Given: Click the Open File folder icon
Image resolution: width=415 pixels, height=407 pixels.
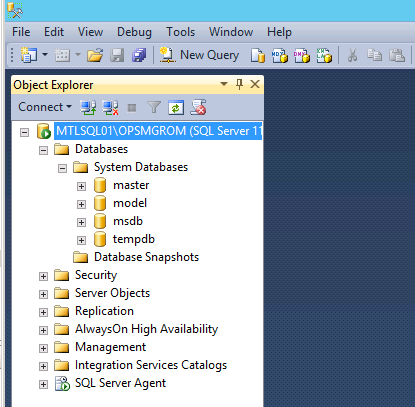Looking at the screenshot, I should pyautogui.click(x=95, y=55).
